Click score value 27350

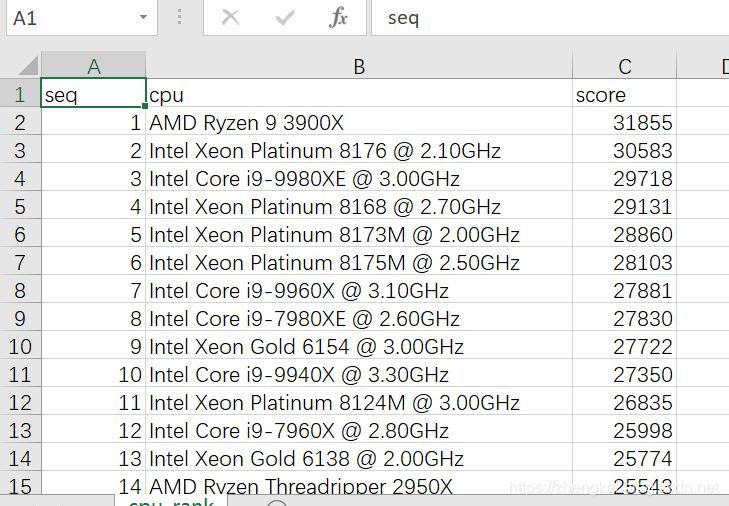(624, 373)
